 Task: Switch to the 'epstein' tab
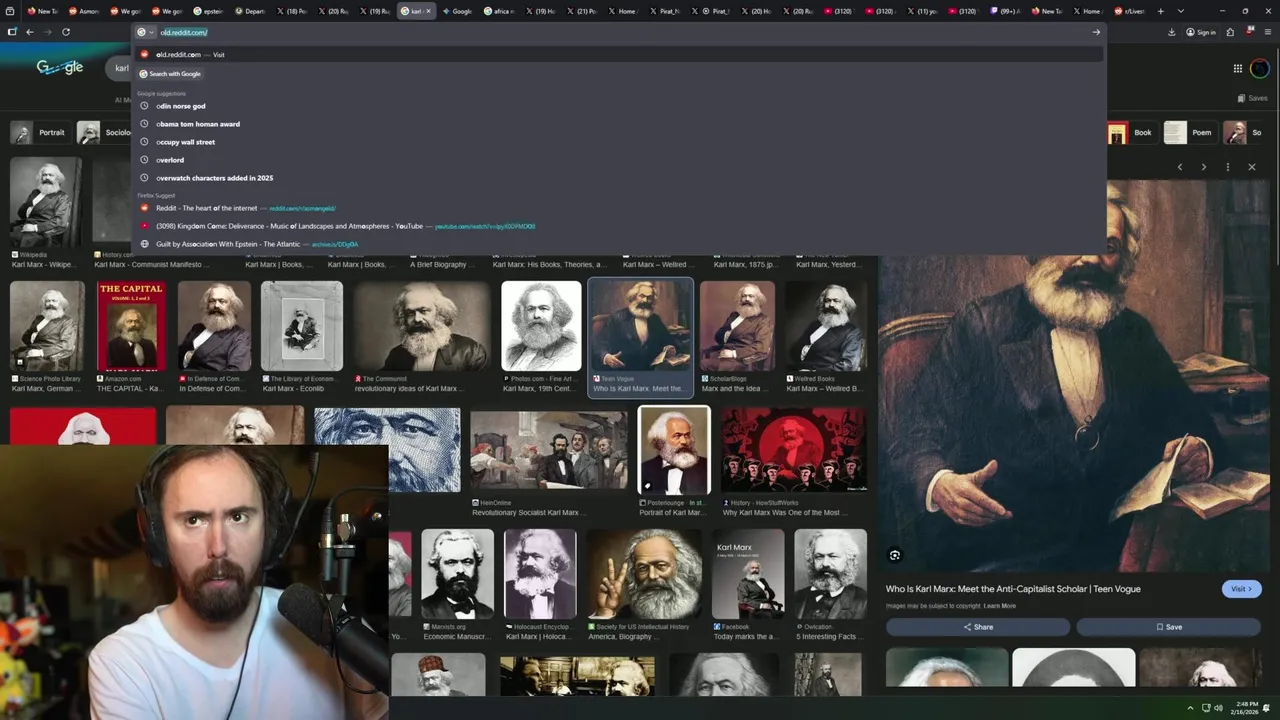208,11
